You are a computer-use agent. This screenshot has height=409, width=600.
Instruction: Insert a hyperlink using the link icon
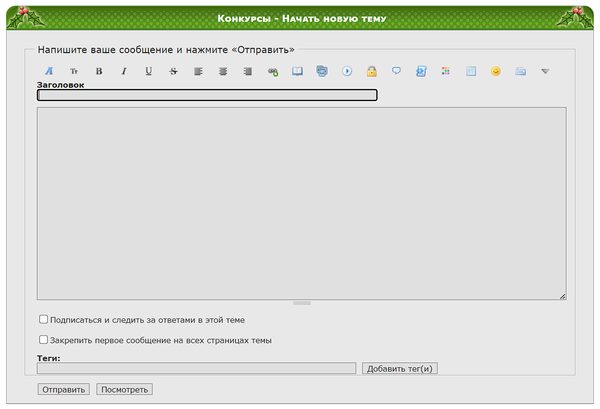[x=273, y=71]
